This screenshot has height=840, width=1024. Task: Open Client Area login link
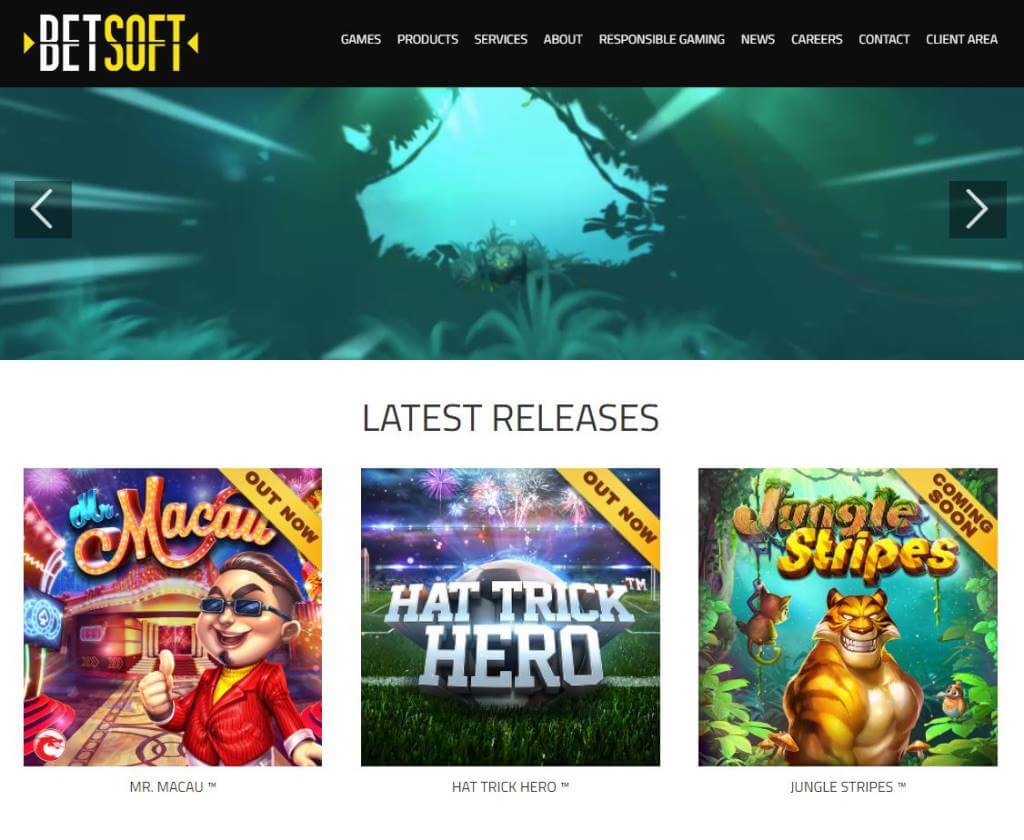tap(961, 39)
